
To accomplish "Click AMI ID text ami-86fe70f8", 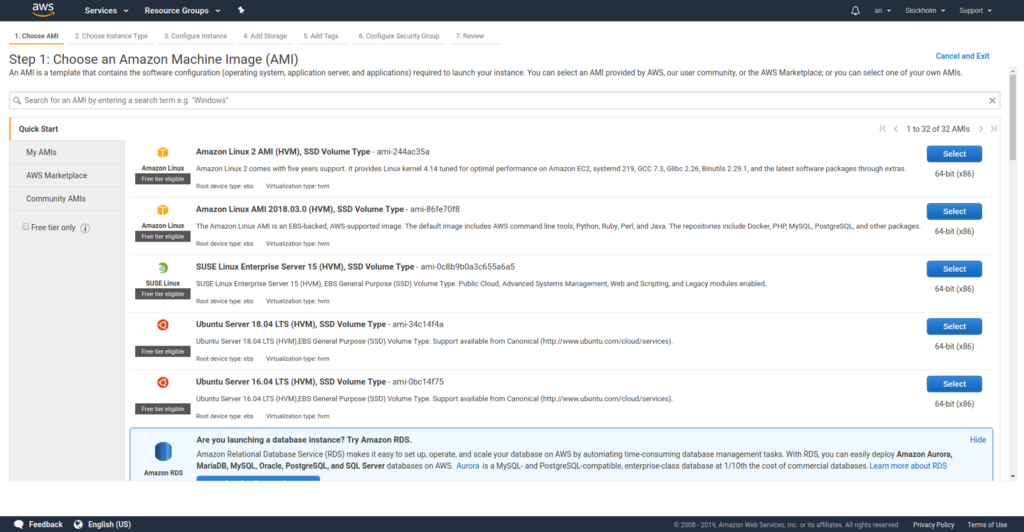I will [435, 210].
